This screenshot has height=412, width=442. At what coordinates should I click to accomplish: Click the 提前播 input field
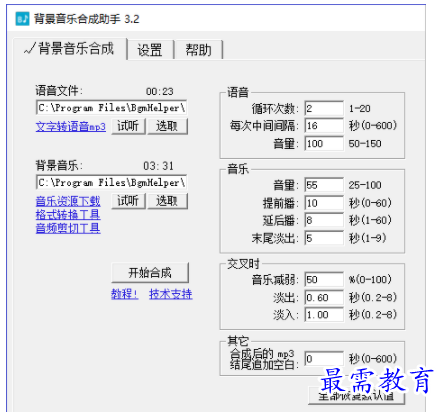pyautogui.click(x=324, y=203)
